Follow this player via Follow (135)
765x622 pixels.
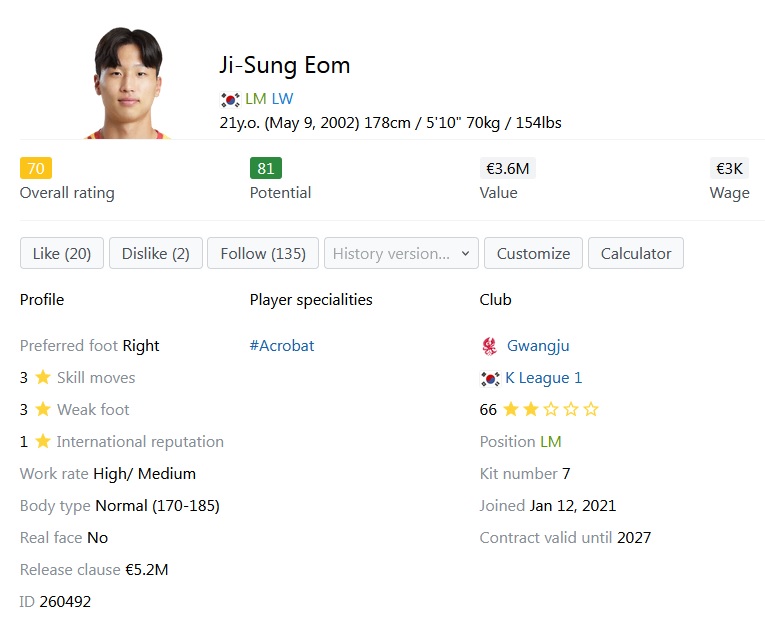[x=263, y=254]
